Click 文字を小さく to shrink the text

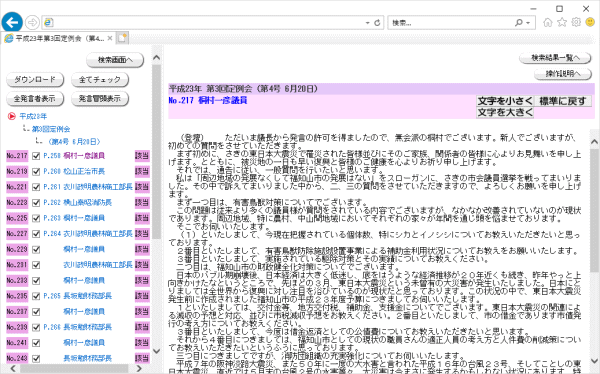click(505, 101)
